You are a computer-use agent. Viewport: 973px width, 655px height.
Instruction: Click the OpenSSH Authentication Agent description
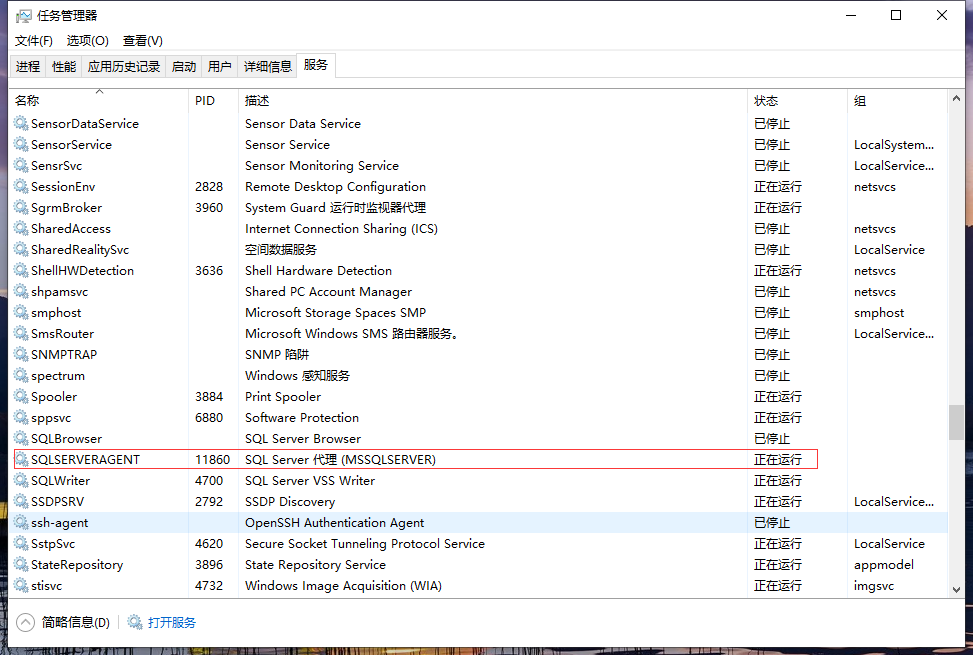coord(334,523)
